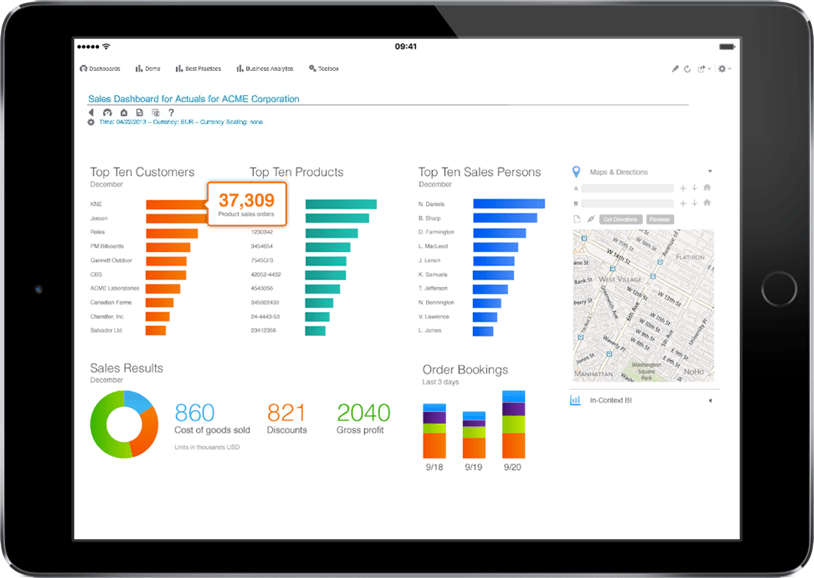Click the compass icon beside Get Directions
This screenshot has width=814, height=578.
tap(591, 219)
